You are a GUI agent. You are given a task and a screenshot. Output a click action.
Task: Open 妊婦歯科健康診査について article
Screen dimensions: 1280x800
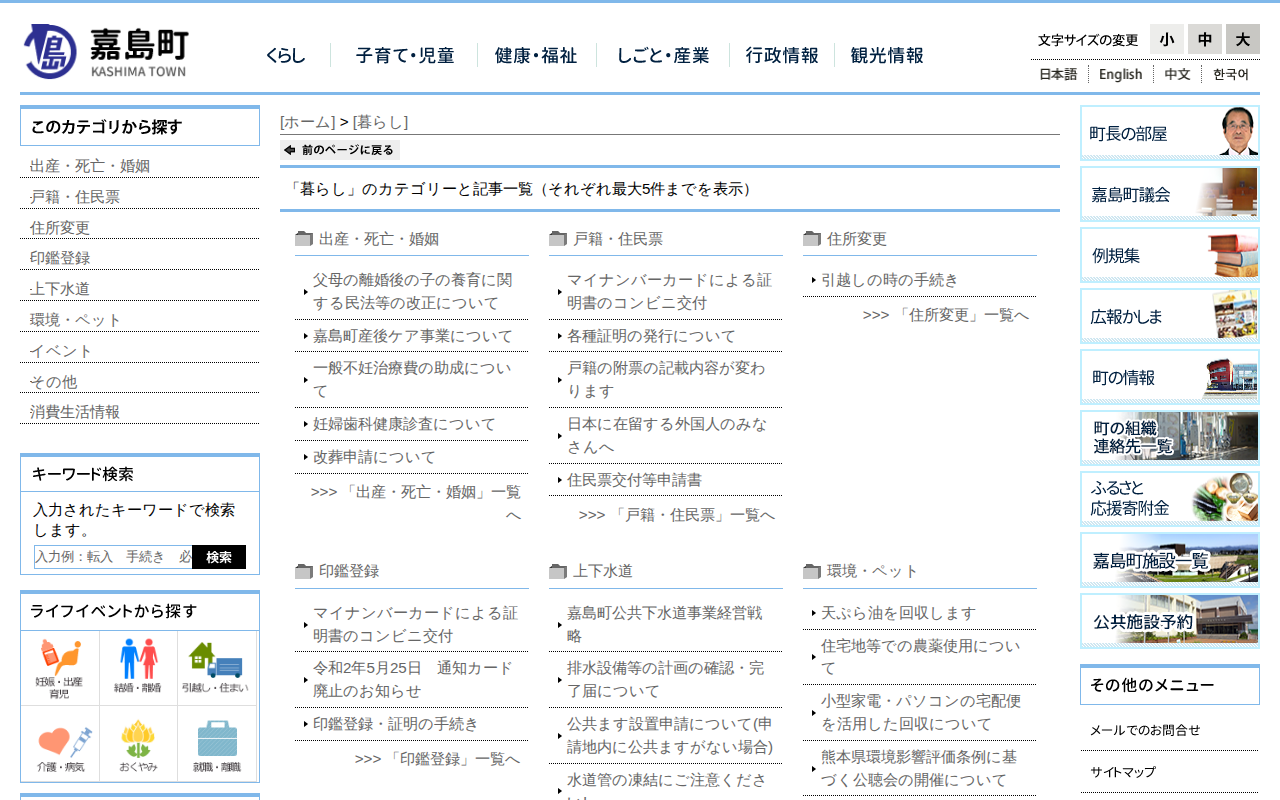[404, 424]
